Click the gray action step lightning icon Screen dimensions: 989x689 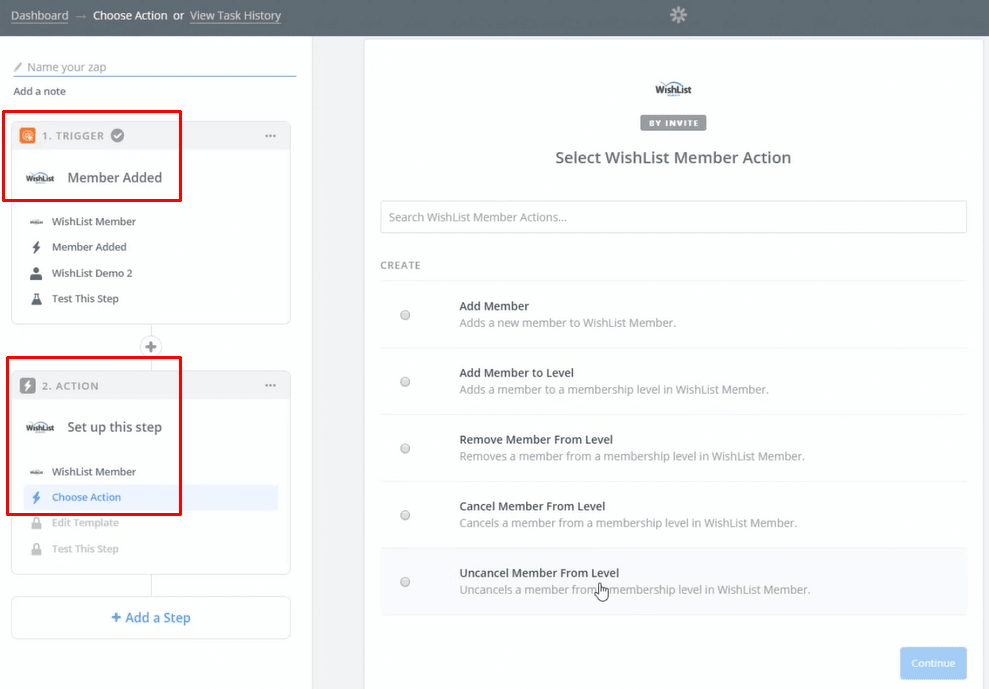[x=27, y=386]
